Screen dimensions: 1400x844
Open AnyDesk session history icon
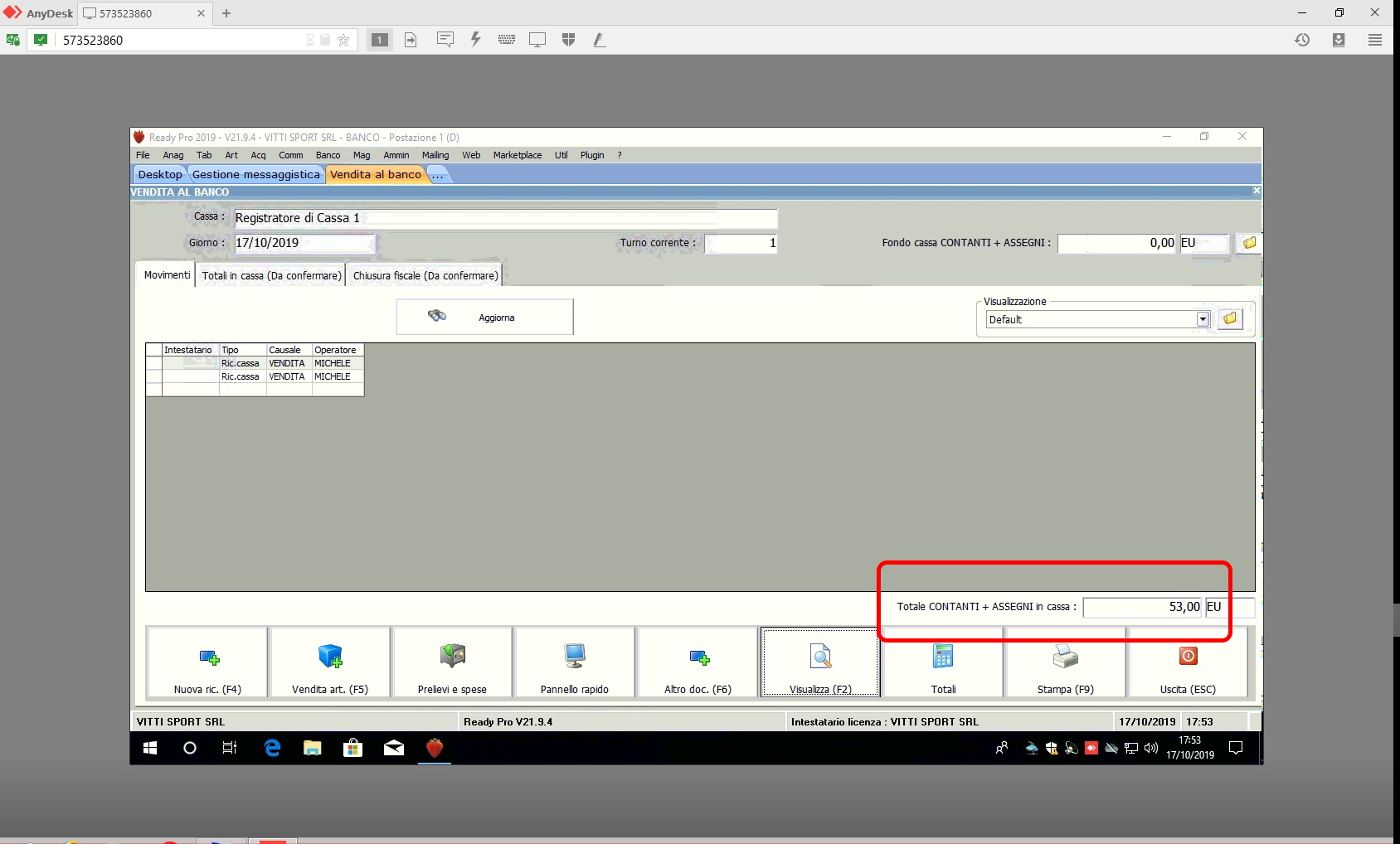[1302, 40]
